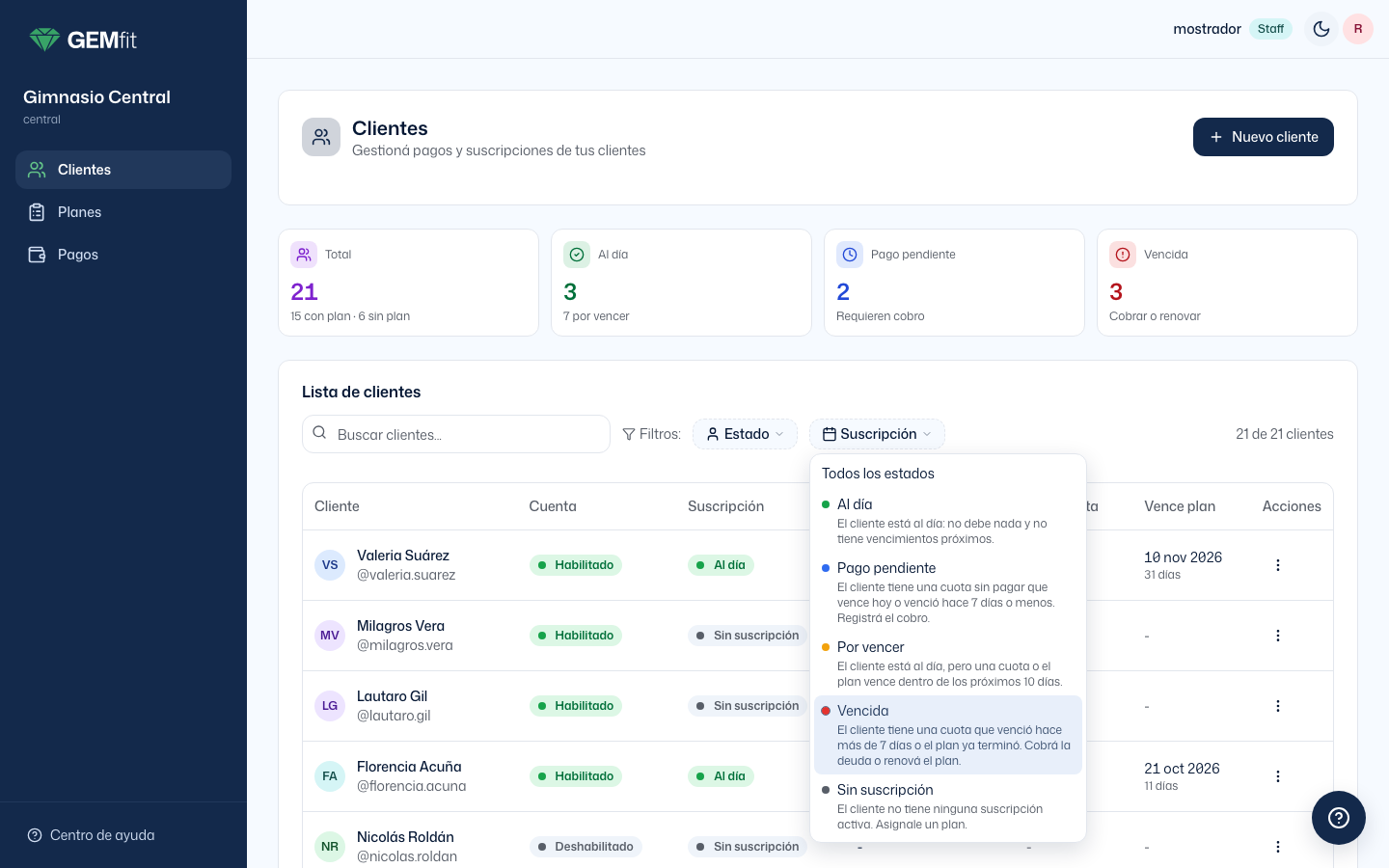Click the VS avatar of Valeria Suárez
Screen dimensions: 1389x868
[330, 565]
